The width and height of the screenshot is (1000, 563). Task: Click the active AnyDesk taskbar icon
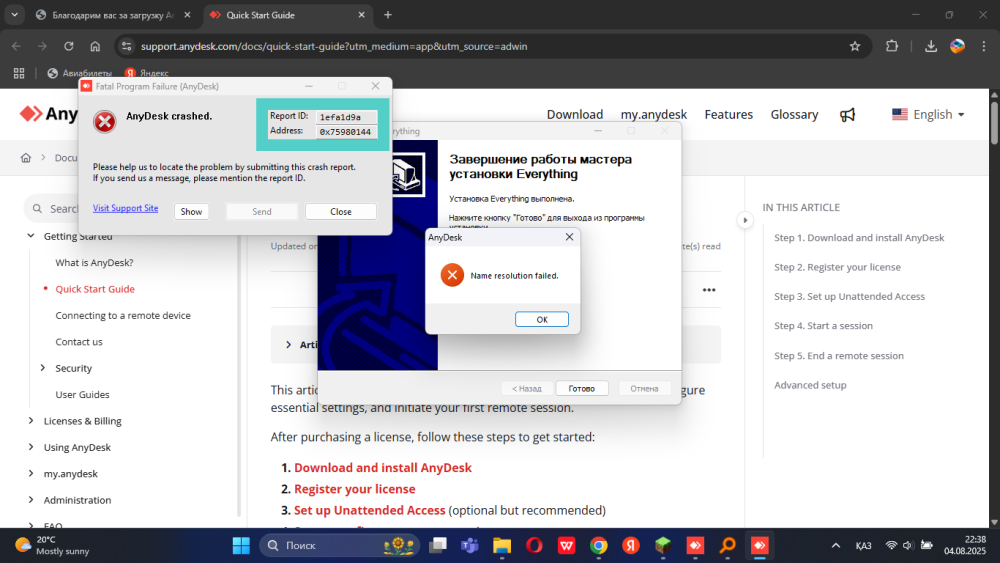pos(759,546)
